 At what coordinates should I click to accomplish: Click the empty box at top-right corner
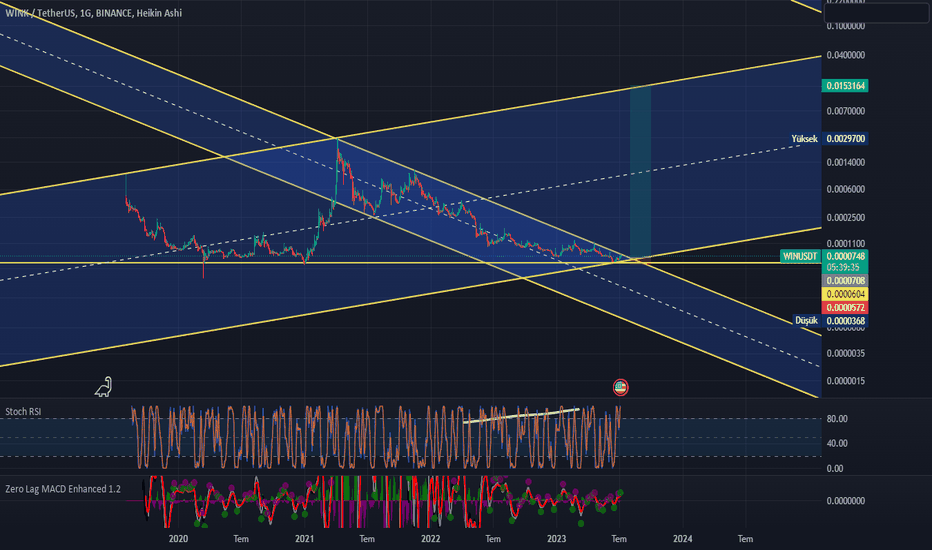(x=877, y=12)
